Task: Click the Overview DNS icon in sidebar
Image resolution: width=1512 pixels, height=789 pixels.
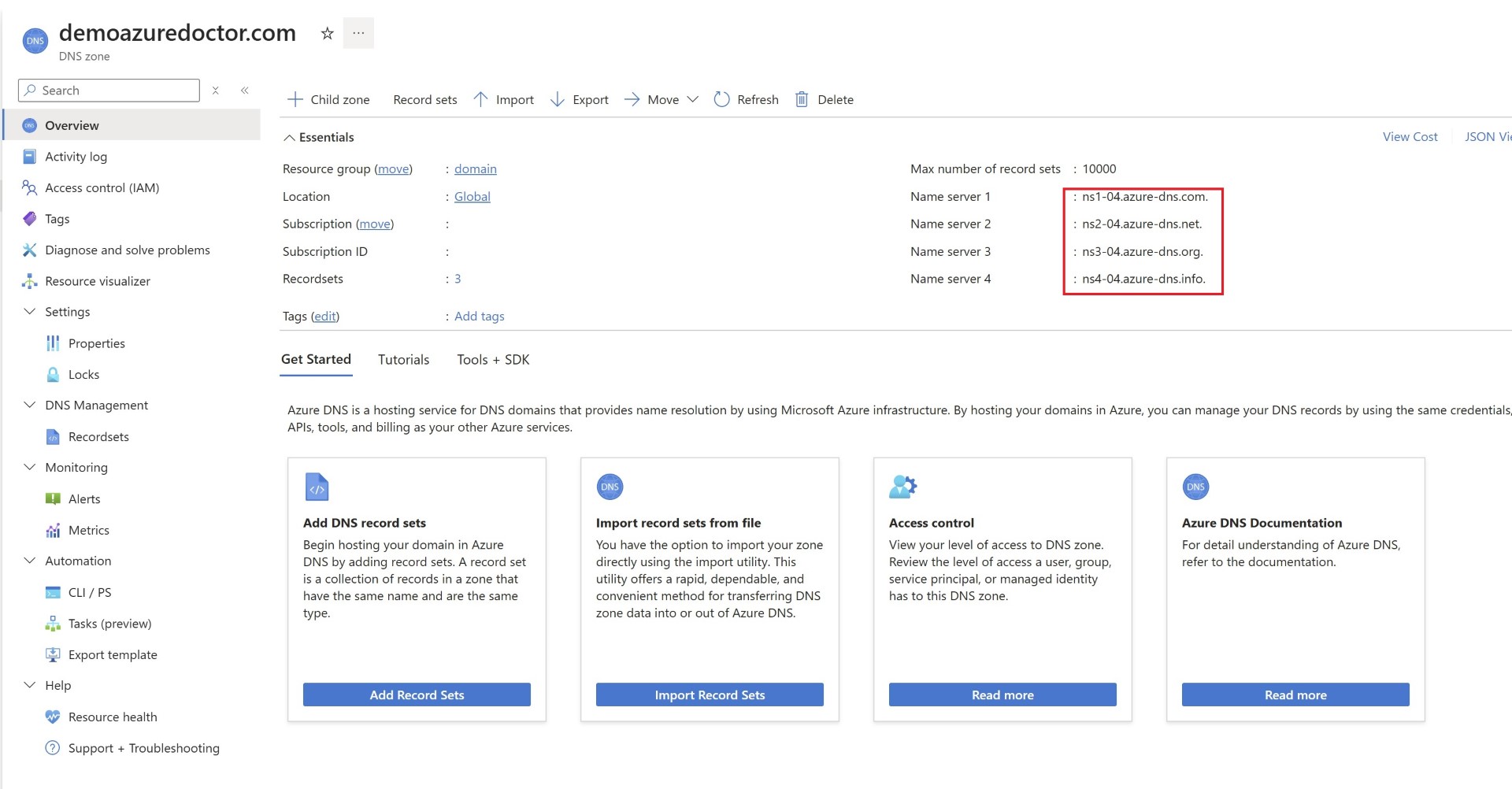Action: pyautogui.click(x=30, y=125)
